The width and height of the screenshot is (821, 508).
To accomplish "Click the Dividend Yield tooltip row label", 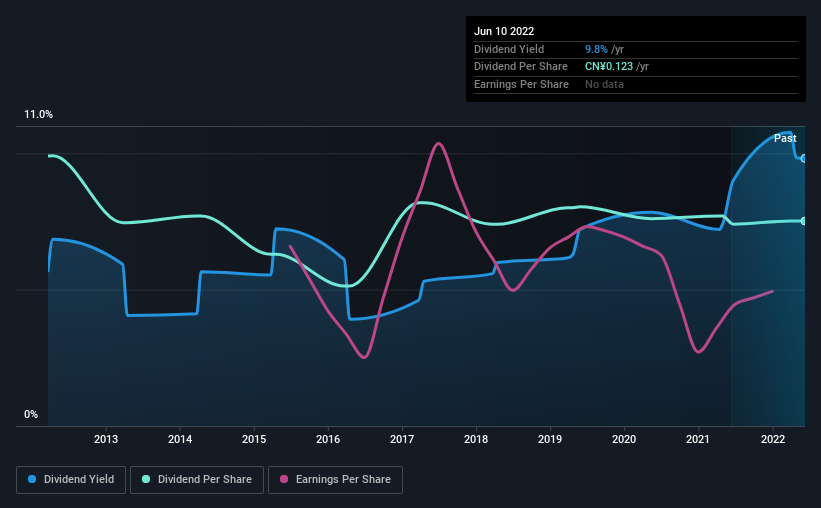I will click(x=509, y=49).
